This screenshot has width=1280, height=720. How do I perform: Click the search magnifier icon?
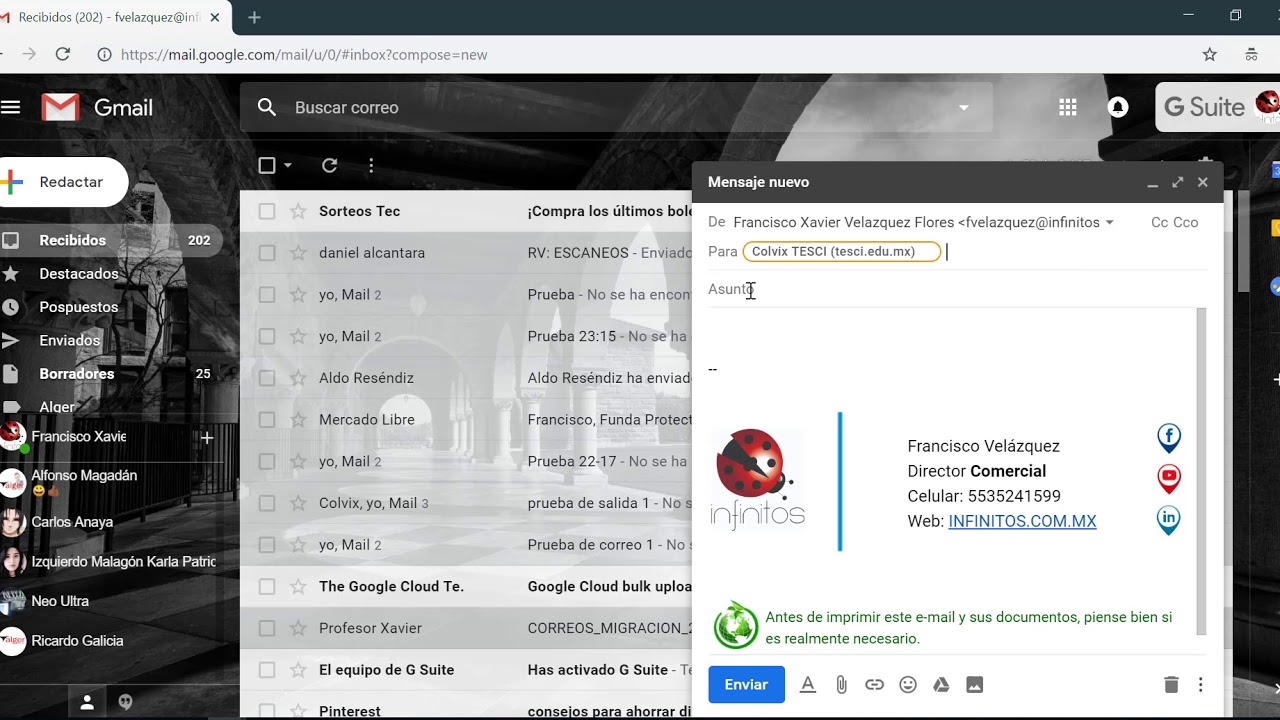point(266,107)
